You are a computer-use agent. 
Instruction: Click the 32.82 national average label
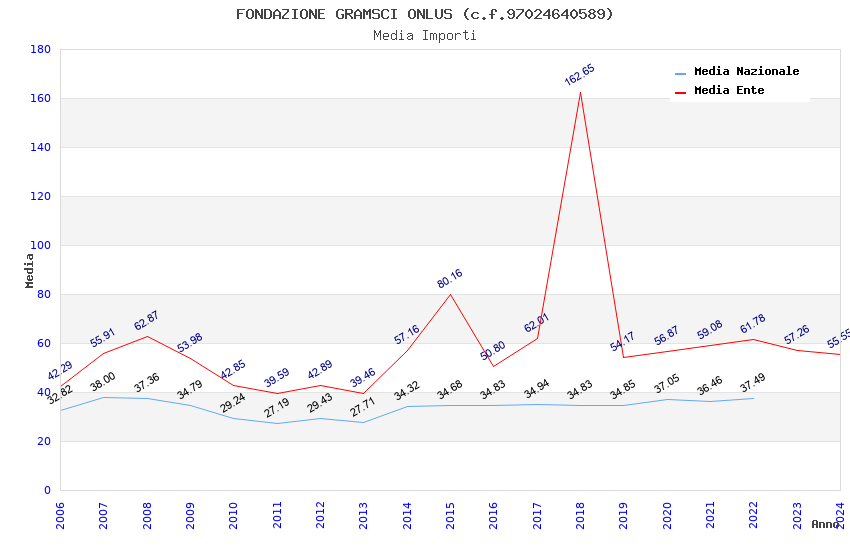tap(60, 394)
